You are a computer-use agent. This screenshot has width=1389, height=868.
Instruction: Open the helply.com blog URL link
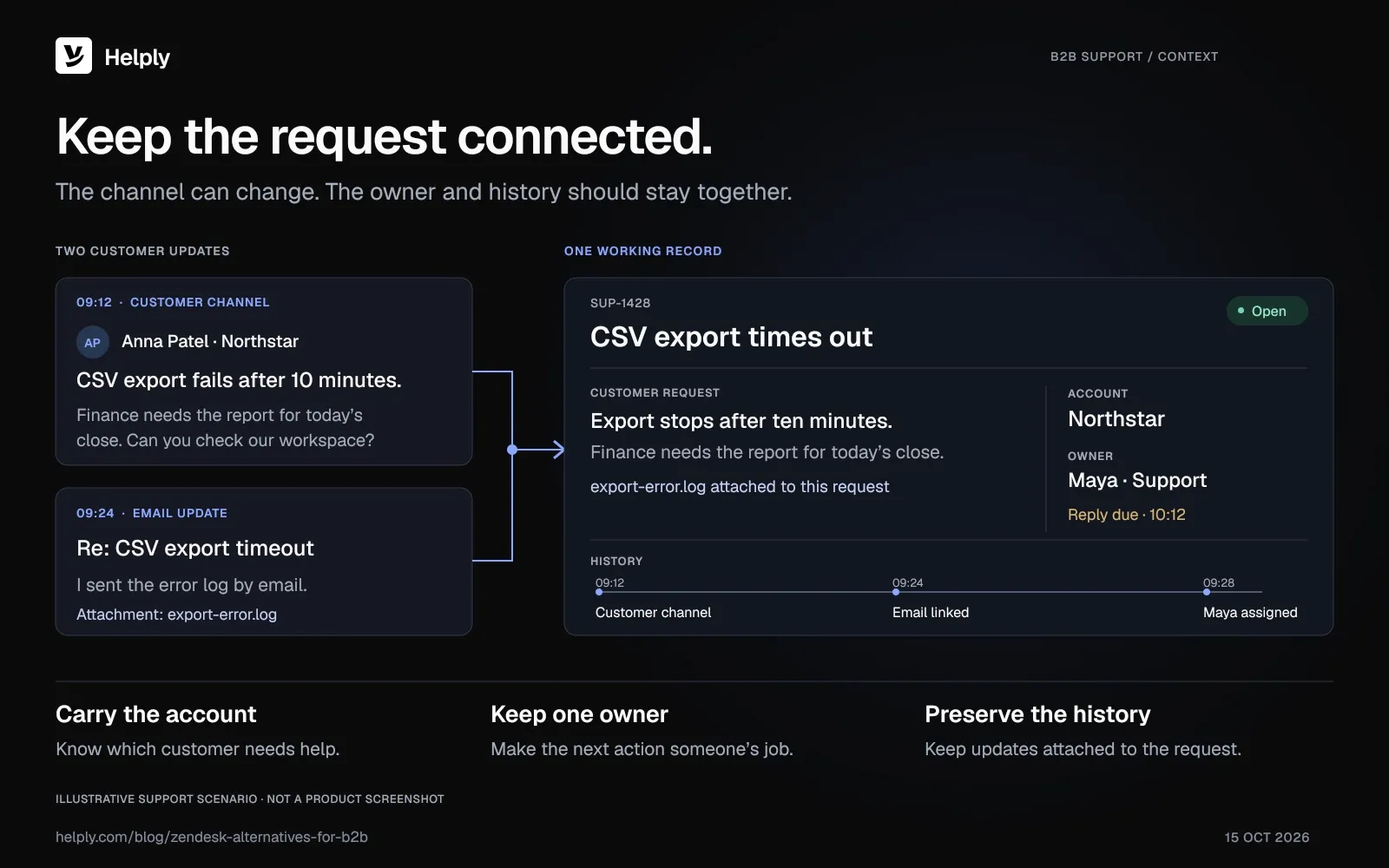(x=212, y=837)
